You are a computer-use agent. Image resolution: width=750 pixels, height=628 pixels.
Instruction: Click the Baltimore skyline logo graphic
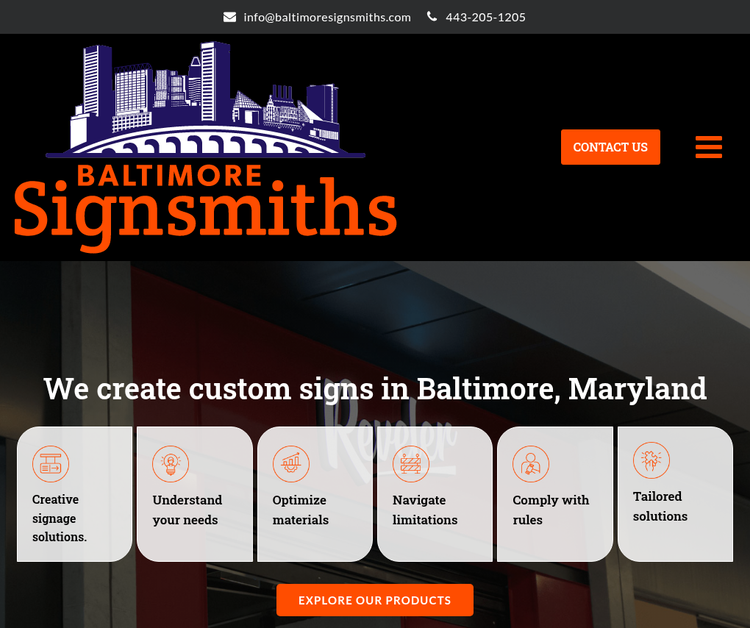click(x=206, y=99)
